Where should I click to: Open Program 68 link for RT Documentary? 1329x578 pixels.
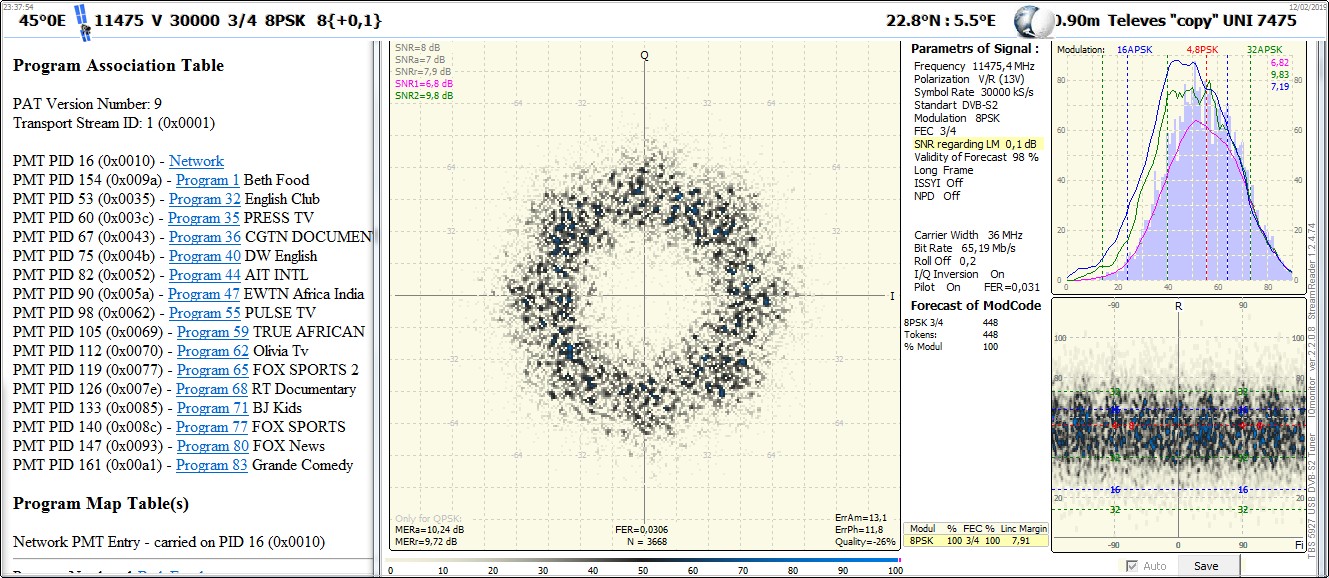[212, 389]
